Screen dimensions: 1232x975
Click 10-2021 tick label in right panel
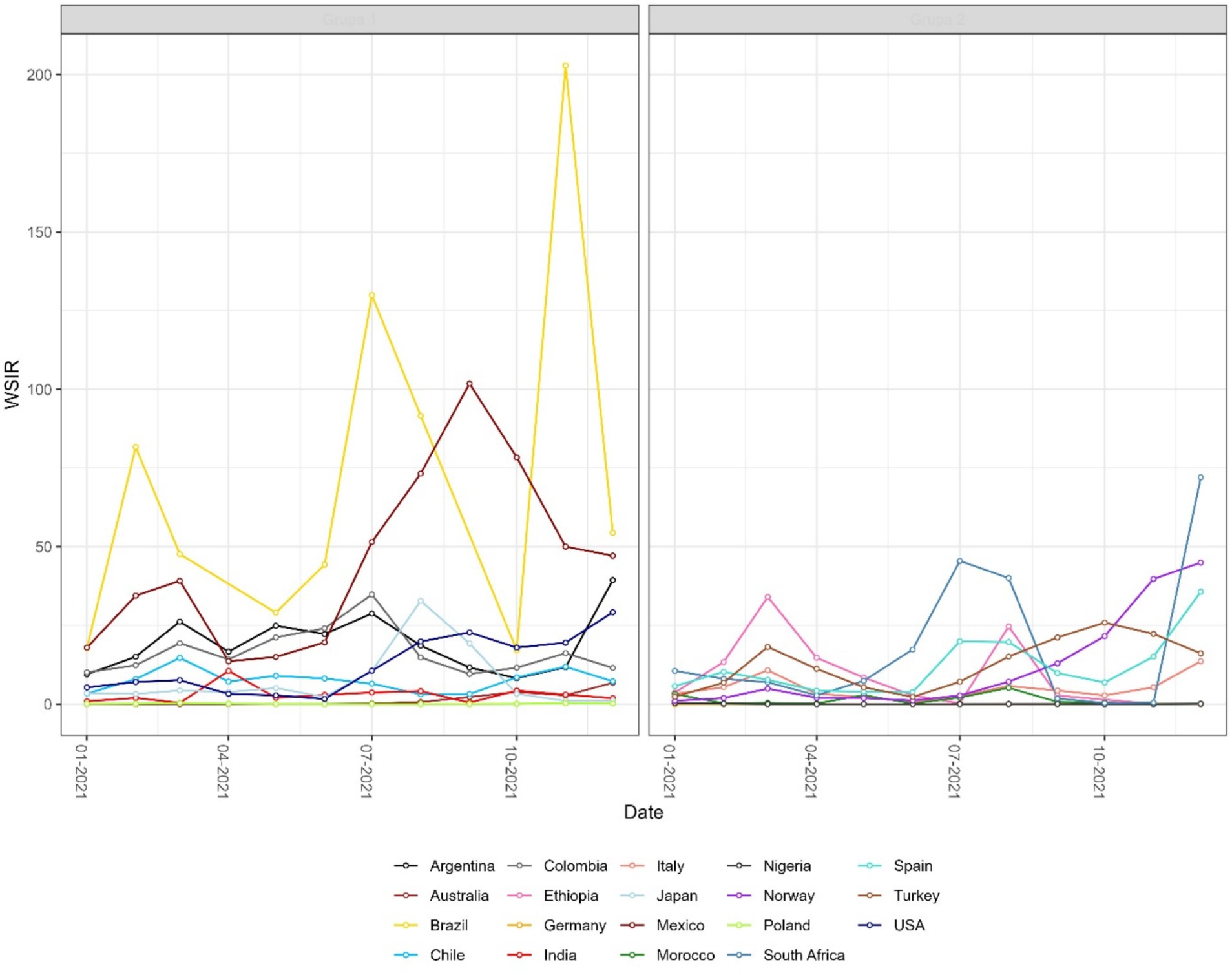coord(1100,771)
